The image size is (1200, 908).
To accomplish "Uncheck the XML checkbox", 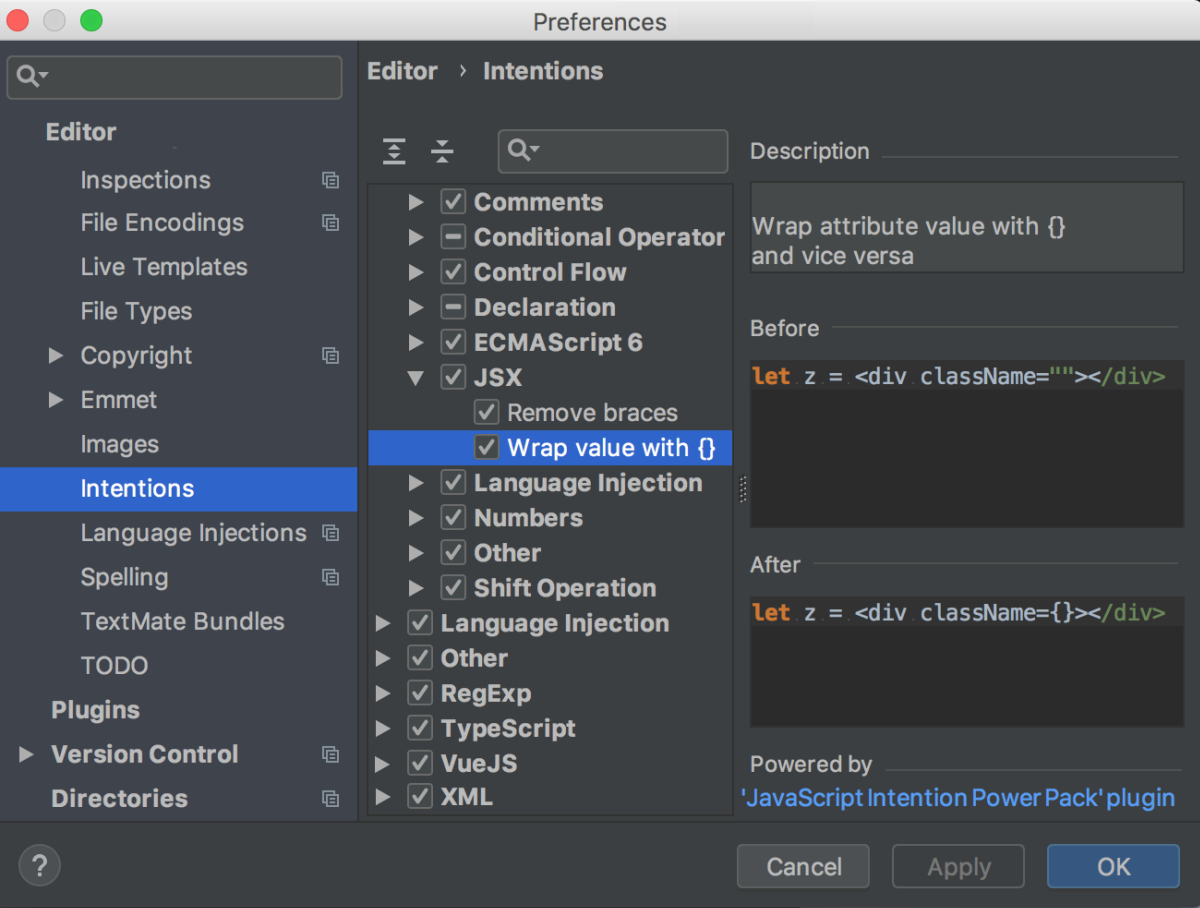I will point(420,797).
